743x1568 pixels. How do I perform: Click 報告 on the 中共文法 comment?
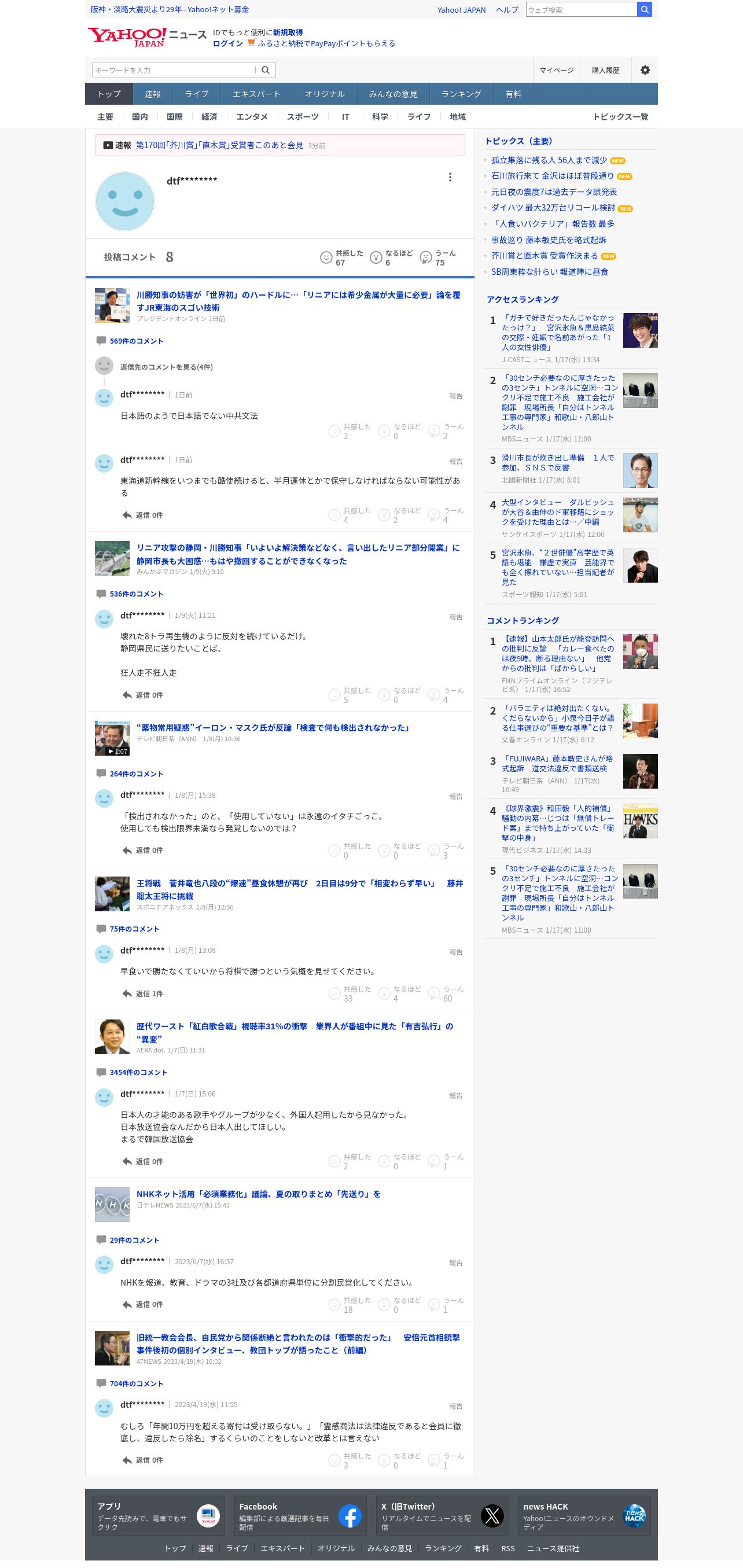point(456,396)
